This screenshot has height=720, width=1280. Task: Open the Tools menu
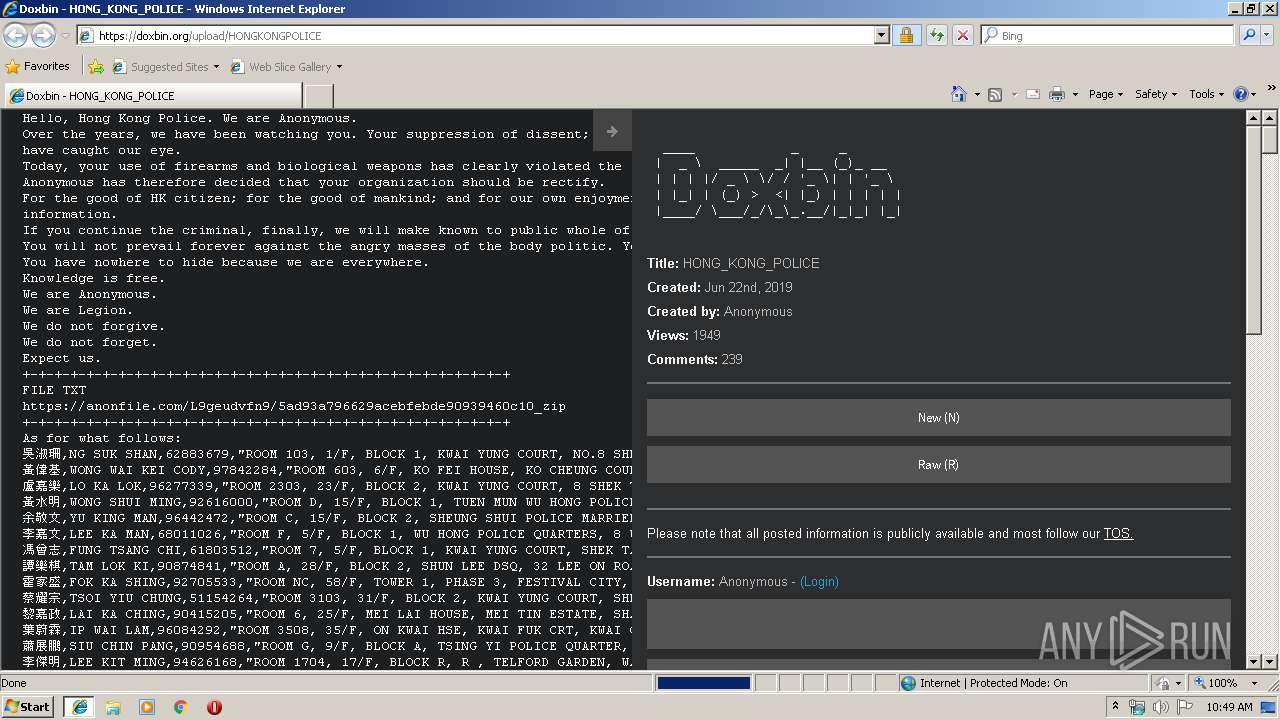click(1207, 94)
